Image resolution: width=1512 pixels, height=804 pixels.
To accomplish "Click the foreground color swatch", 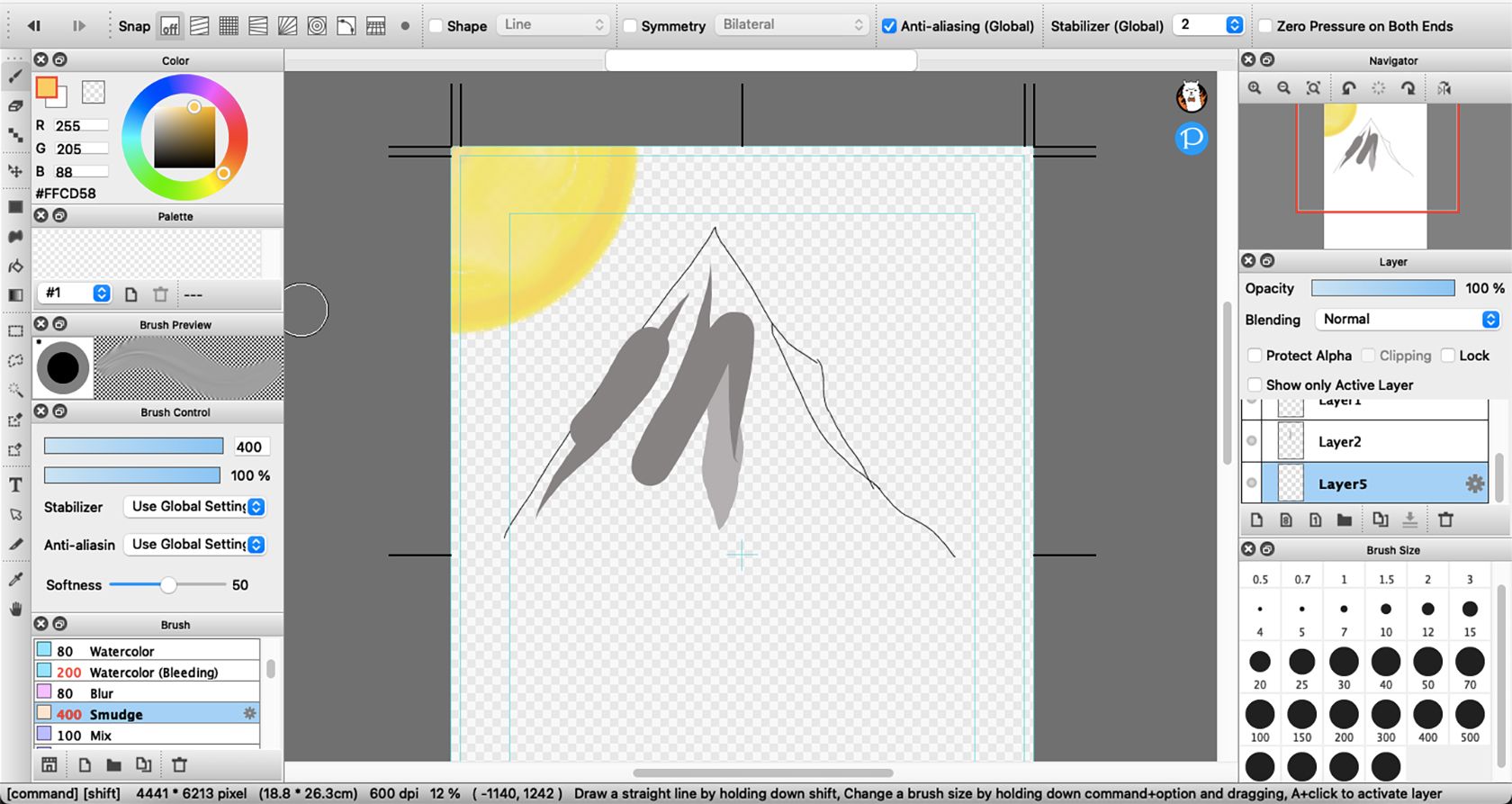I will [46, 87].
